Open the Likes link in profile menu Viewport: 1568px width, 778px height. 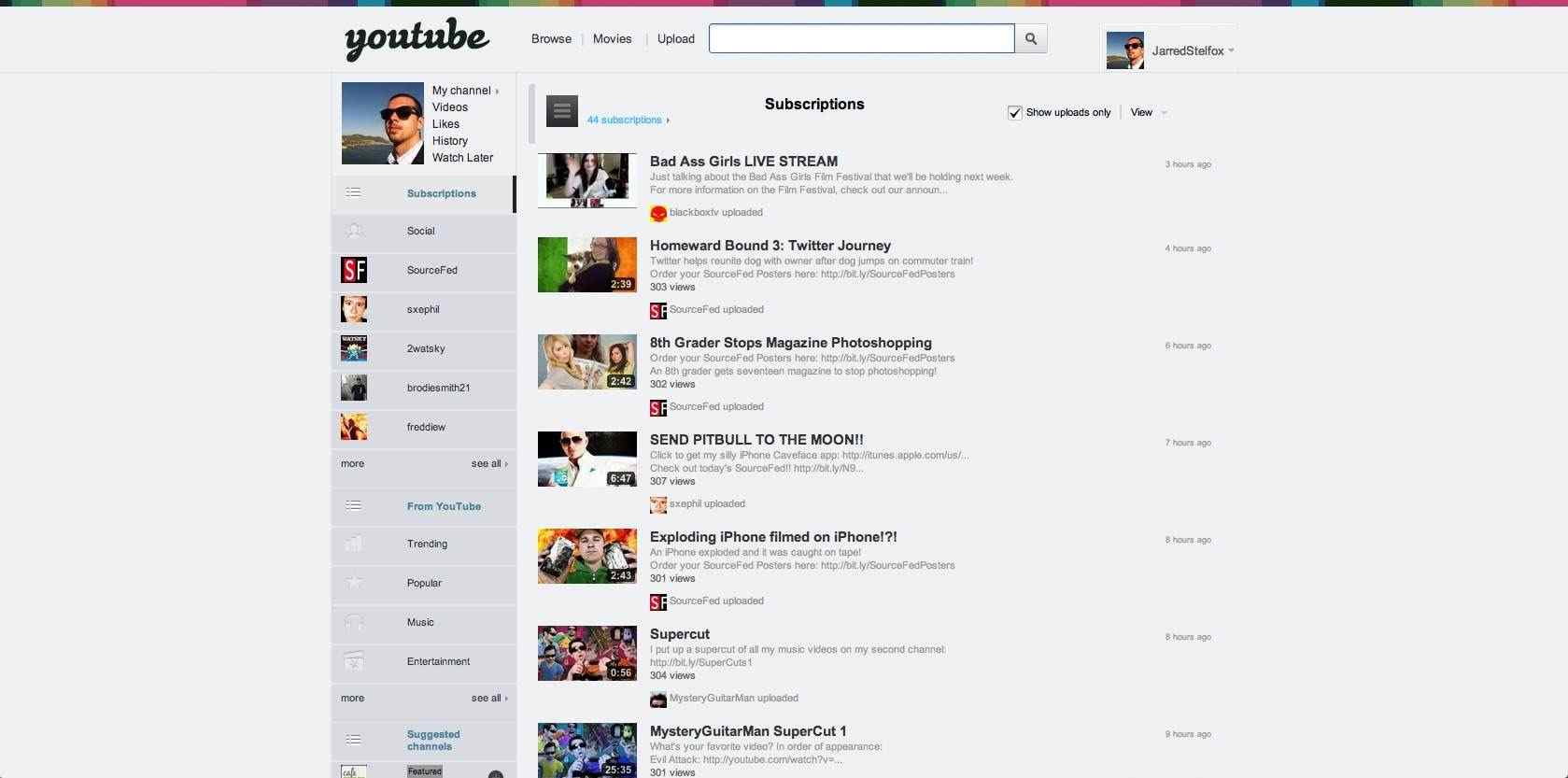point(445,124)
